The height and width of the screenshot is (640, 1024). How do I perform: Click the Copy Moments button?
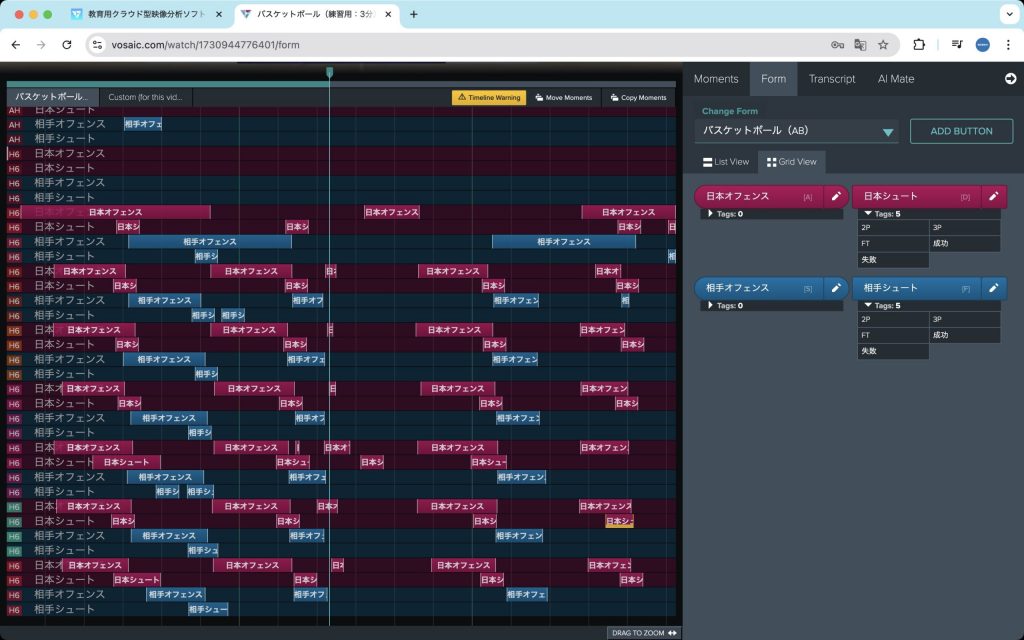(638, 98)
